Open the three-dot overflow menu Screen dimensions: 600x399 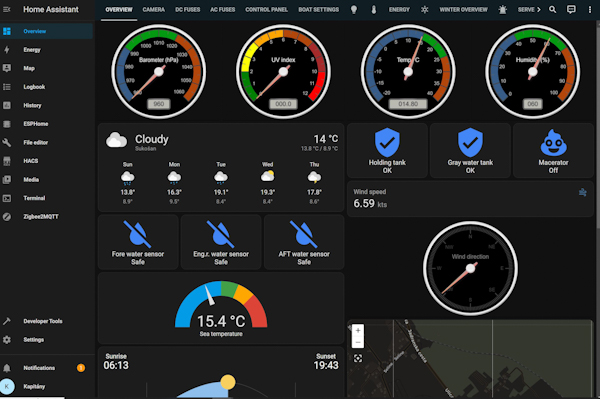coord(590,10)
